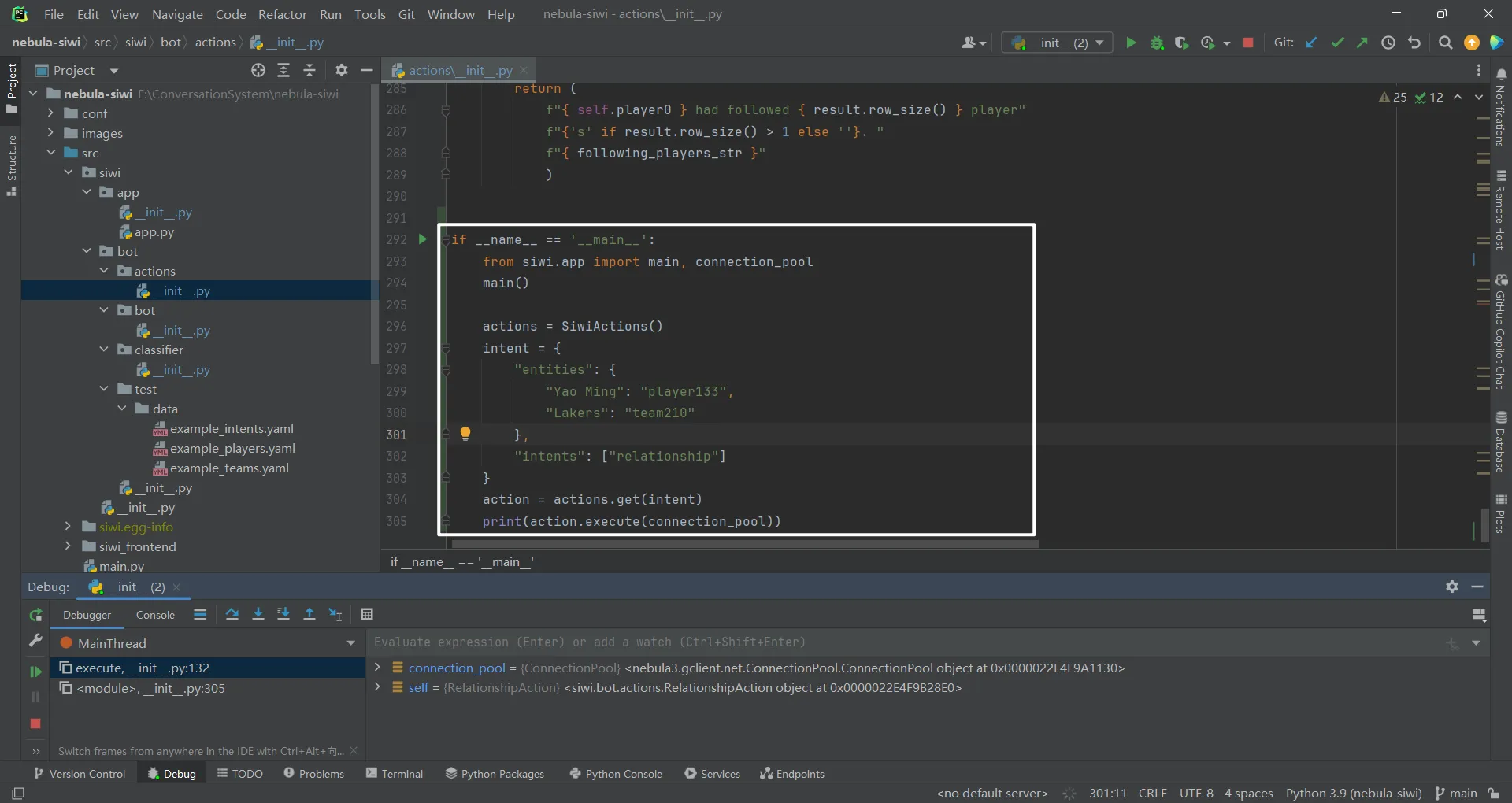Rerun debug session icon
The height and width of the screenshot is (803, 1512).
(x=35, y=616)
